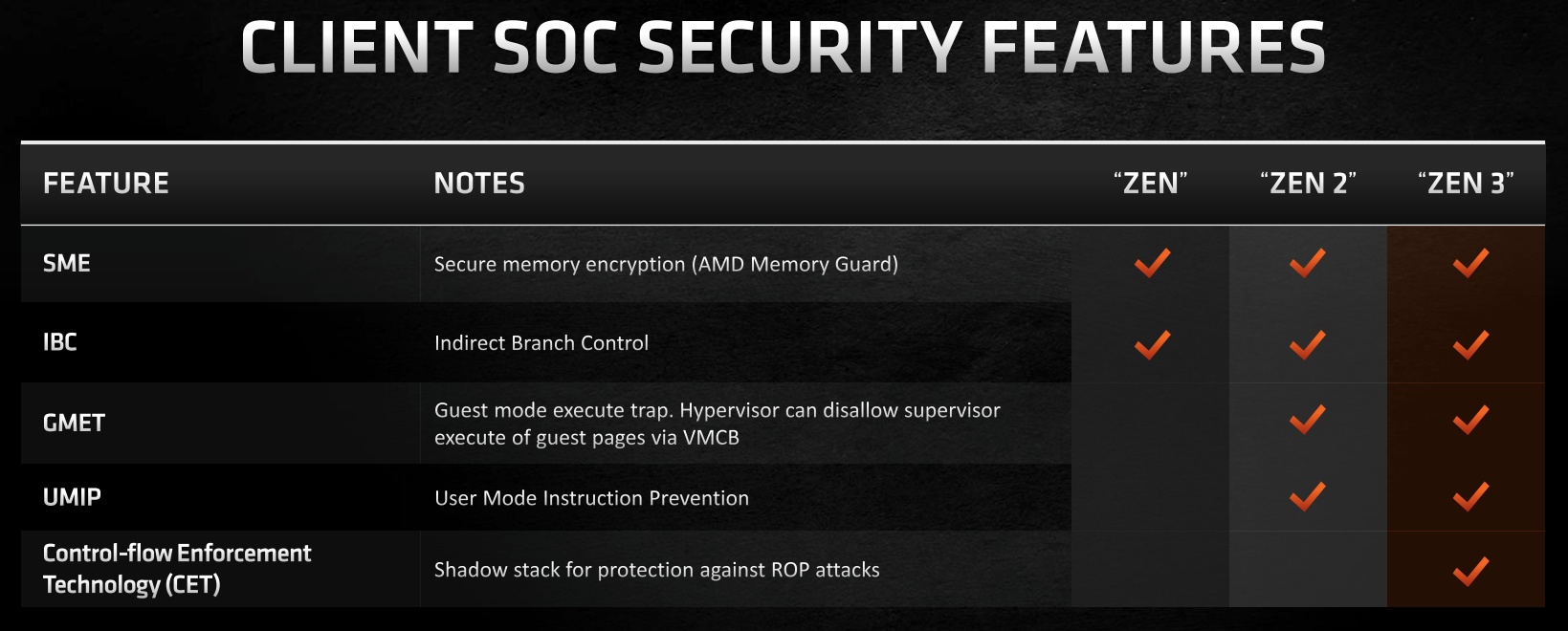Image resolution: width=1568 pixels, height=631 pixels.
Task: Click the IBC checkmark under Zen 3
Action: pos(1470,344)
